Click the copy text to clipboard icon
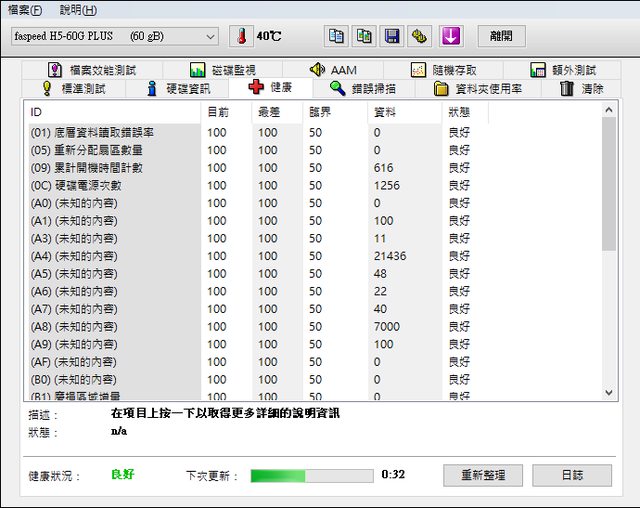 [337, 36]
